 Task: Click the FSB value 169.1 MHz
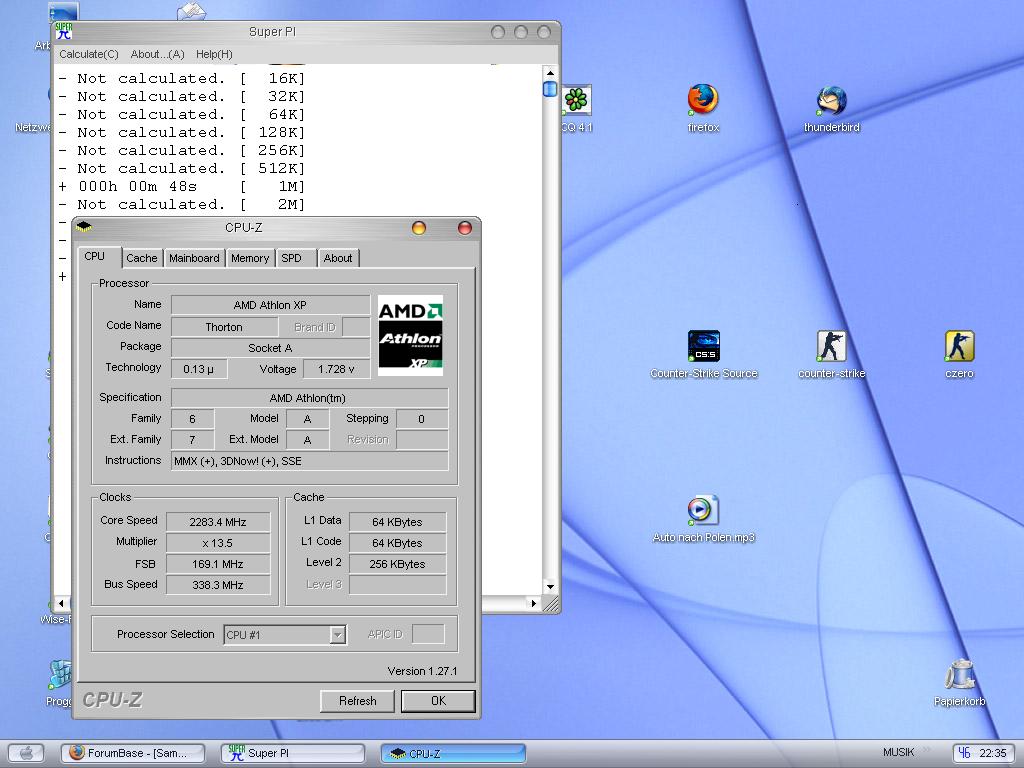pos(218,564)
